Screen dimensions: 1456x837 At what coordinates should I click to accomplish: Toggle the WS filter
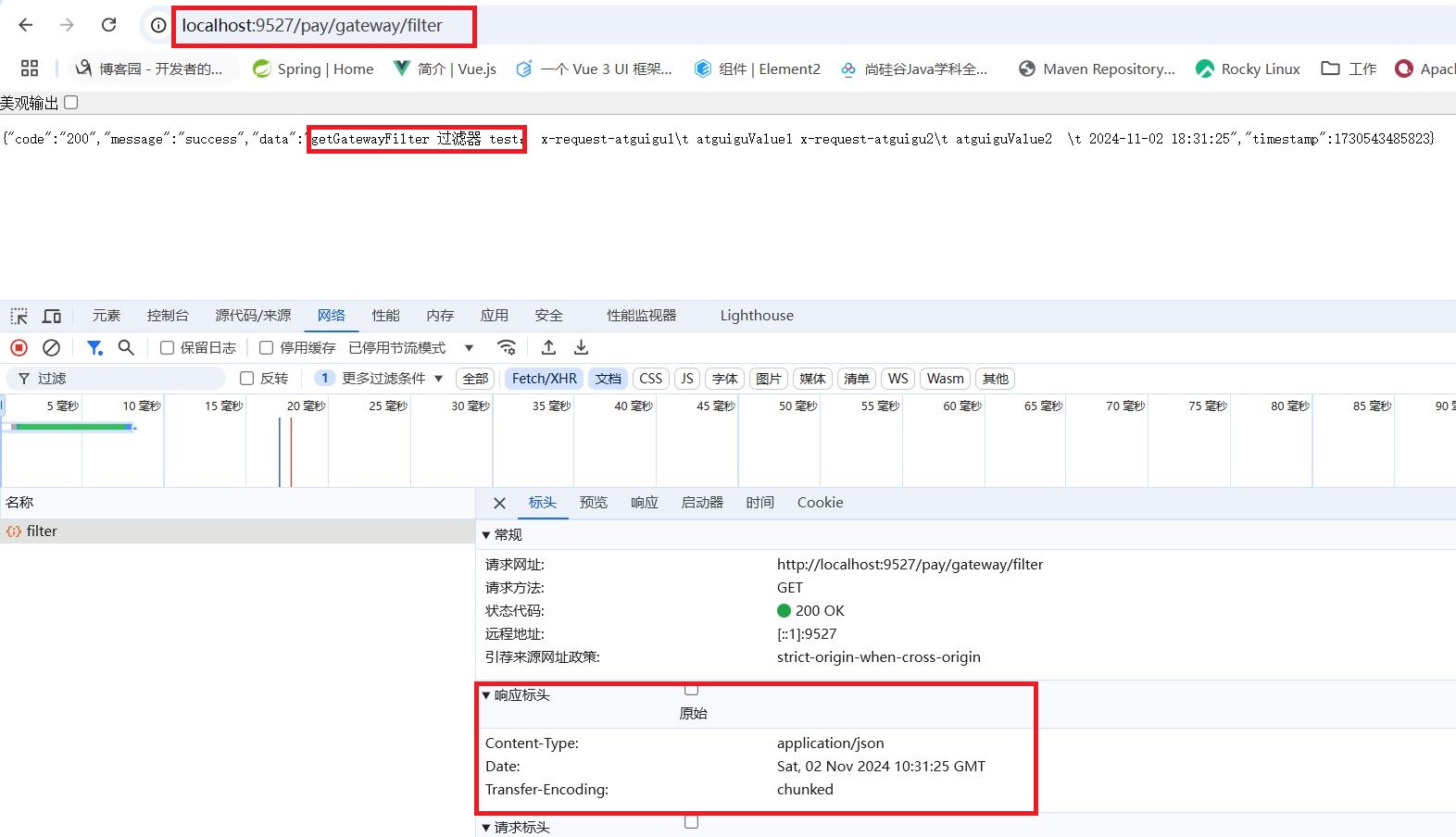[898, 379]
